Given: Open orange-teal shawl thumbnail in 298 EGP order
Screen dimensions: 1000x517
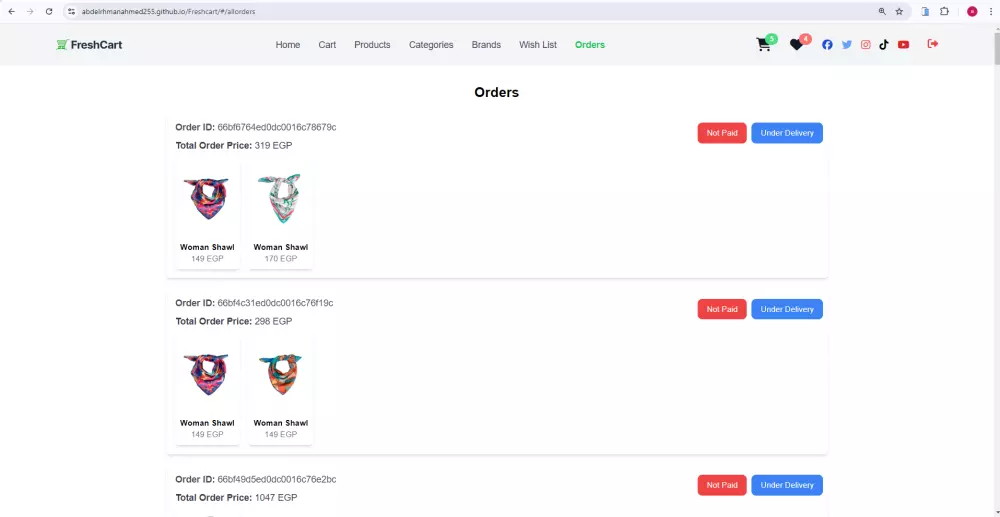Looking at the screenshot, I should (x=281, y=374).
